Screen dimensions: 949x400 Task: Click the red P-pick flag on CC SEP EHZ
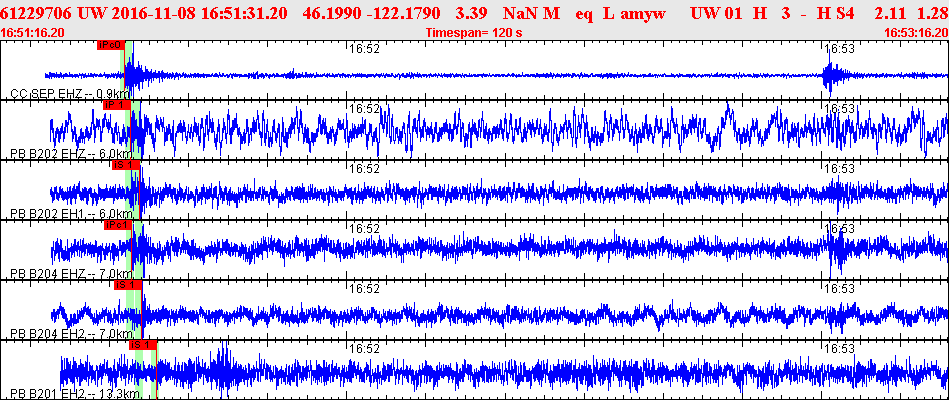(x=109, y=46)
